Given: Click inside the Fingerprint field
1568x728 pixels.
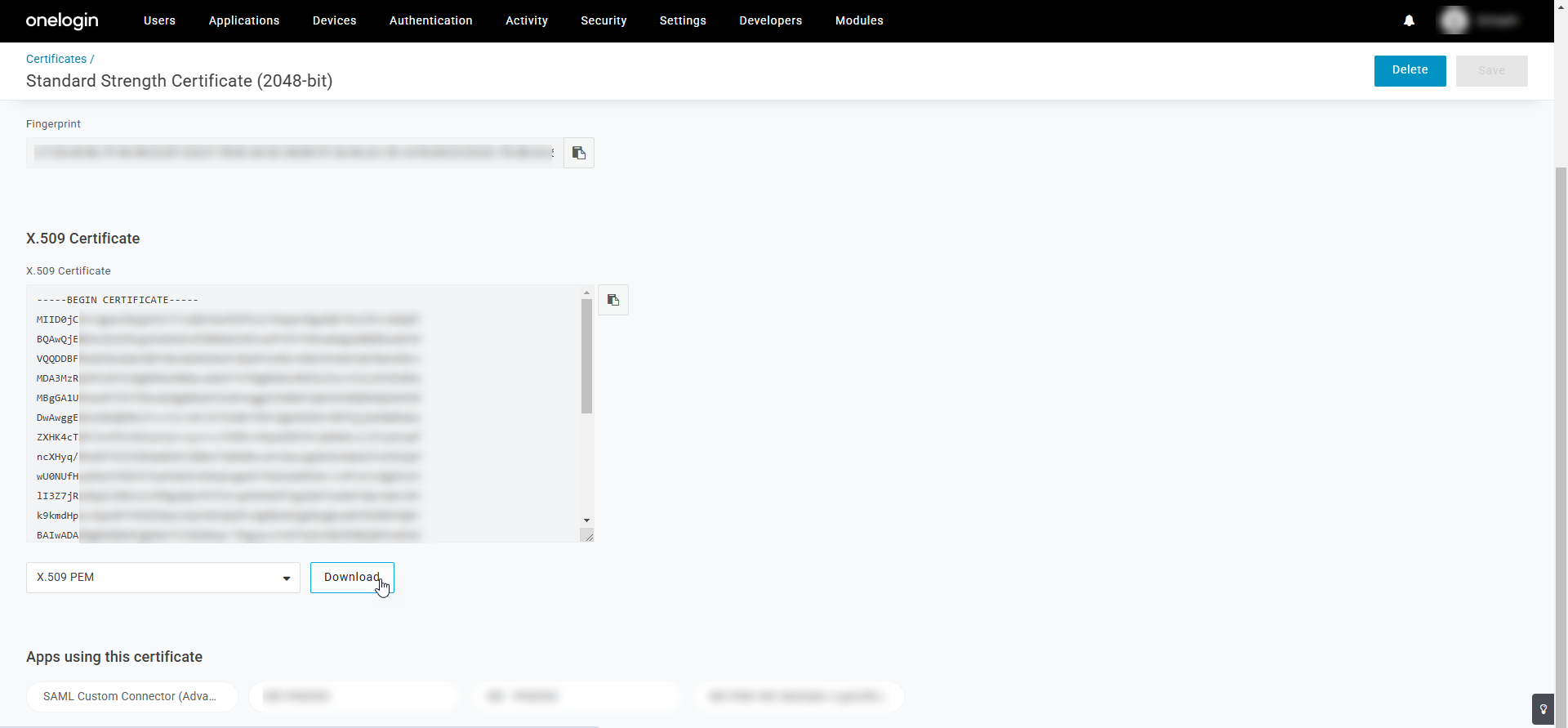Looking at the screenshot, I should coord(295,153).
